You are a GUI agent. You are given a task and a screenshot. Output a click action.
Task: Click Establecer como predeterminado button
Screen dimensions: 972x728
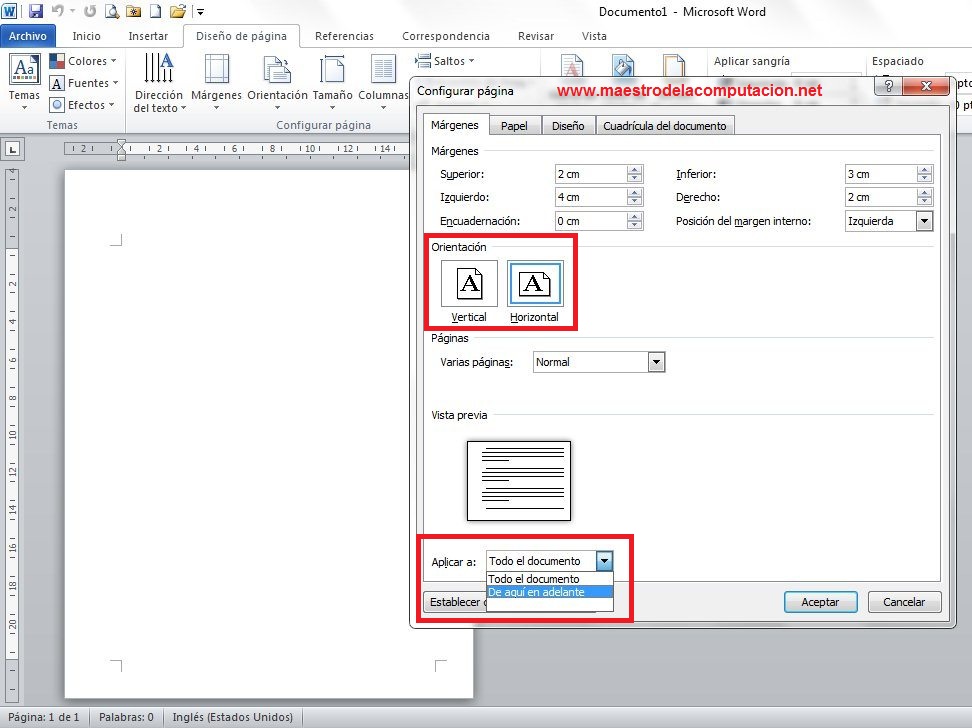tap(455, 602)
